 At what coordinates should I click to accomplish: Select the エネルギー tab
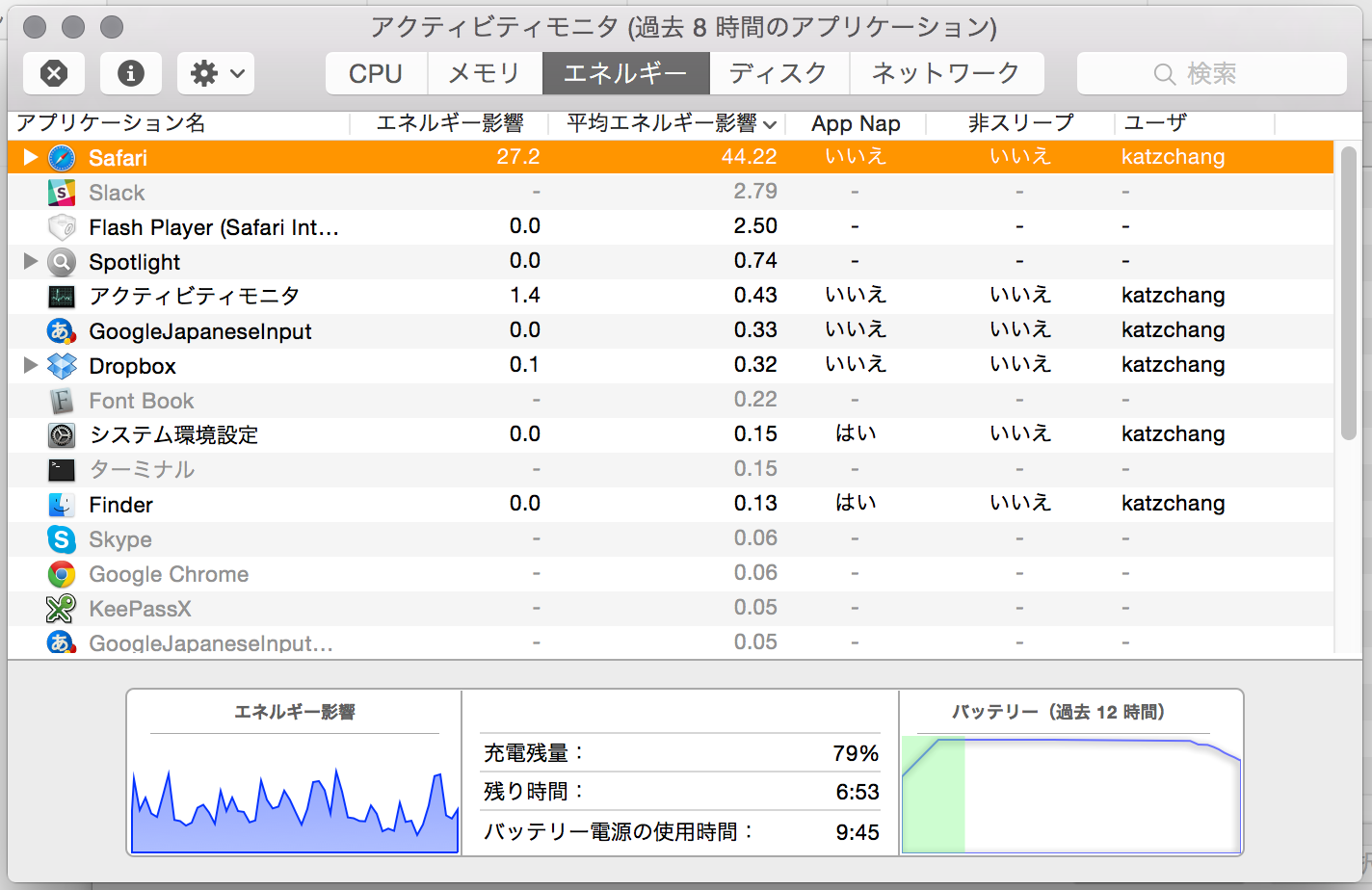coord(626,73)
